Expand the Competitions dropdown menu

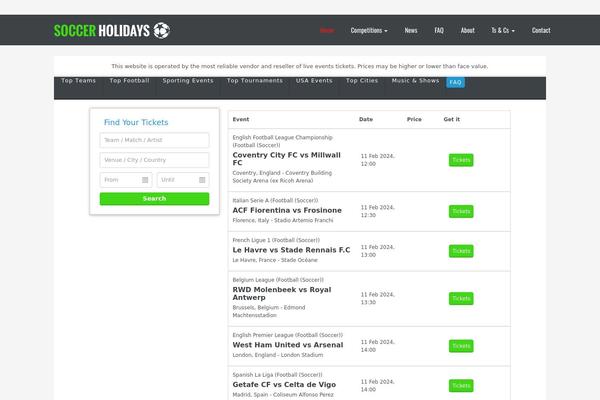[x=369, y=30]
